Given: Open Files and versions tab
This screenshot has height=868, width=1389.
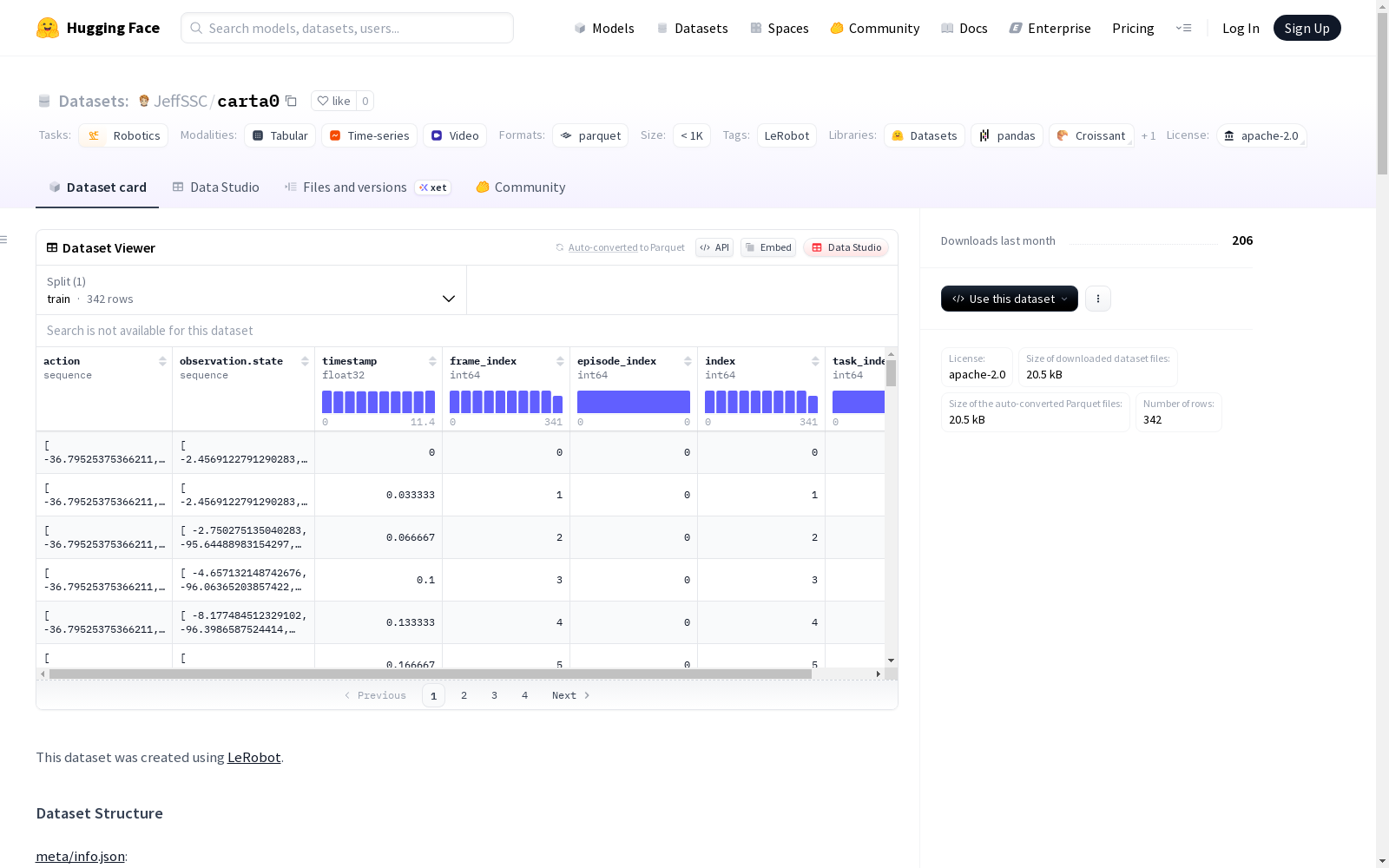Looking at the screenshot, I should [367, 187].
